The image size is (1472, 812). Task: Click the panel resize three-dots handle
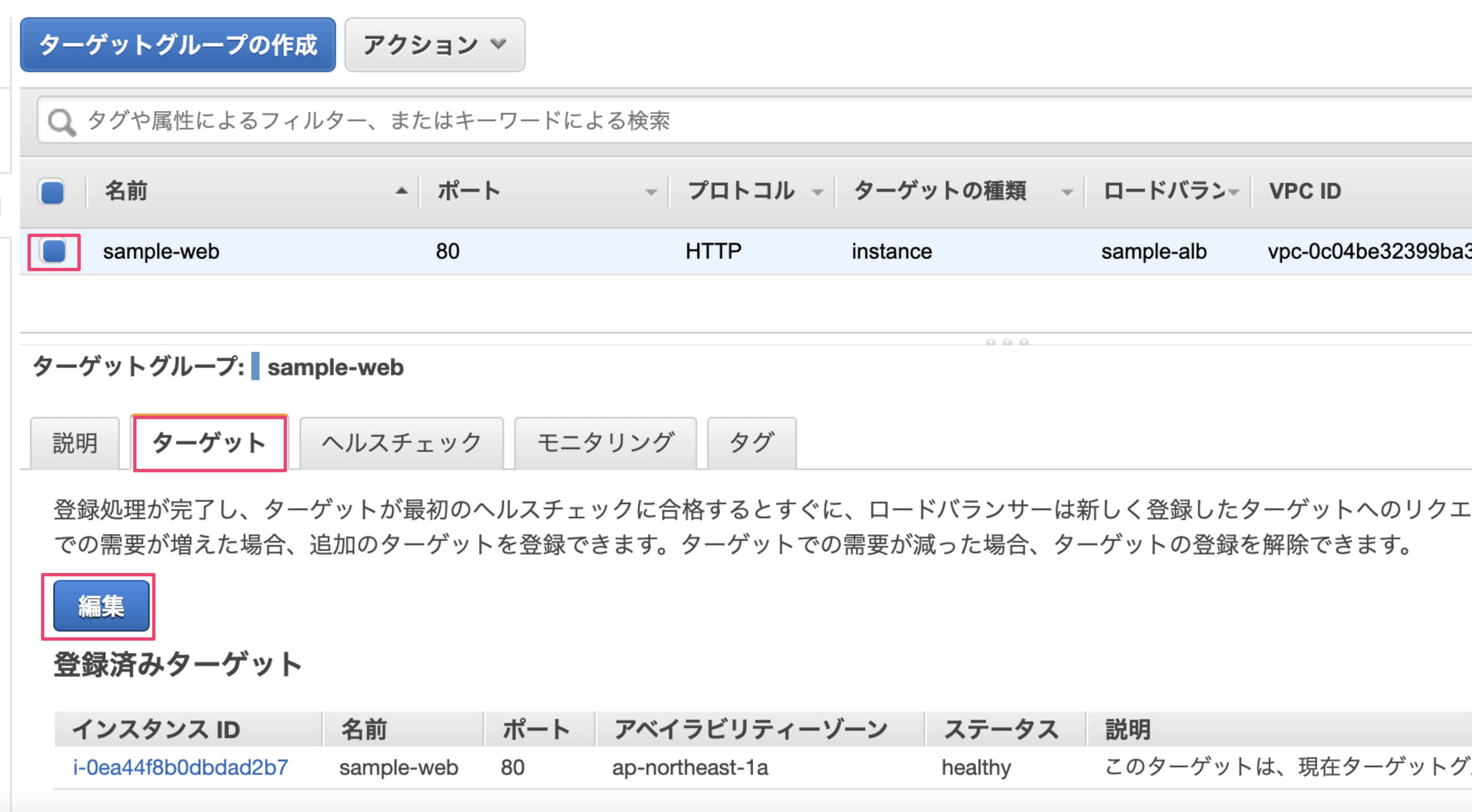click(x=1007, y=342)
